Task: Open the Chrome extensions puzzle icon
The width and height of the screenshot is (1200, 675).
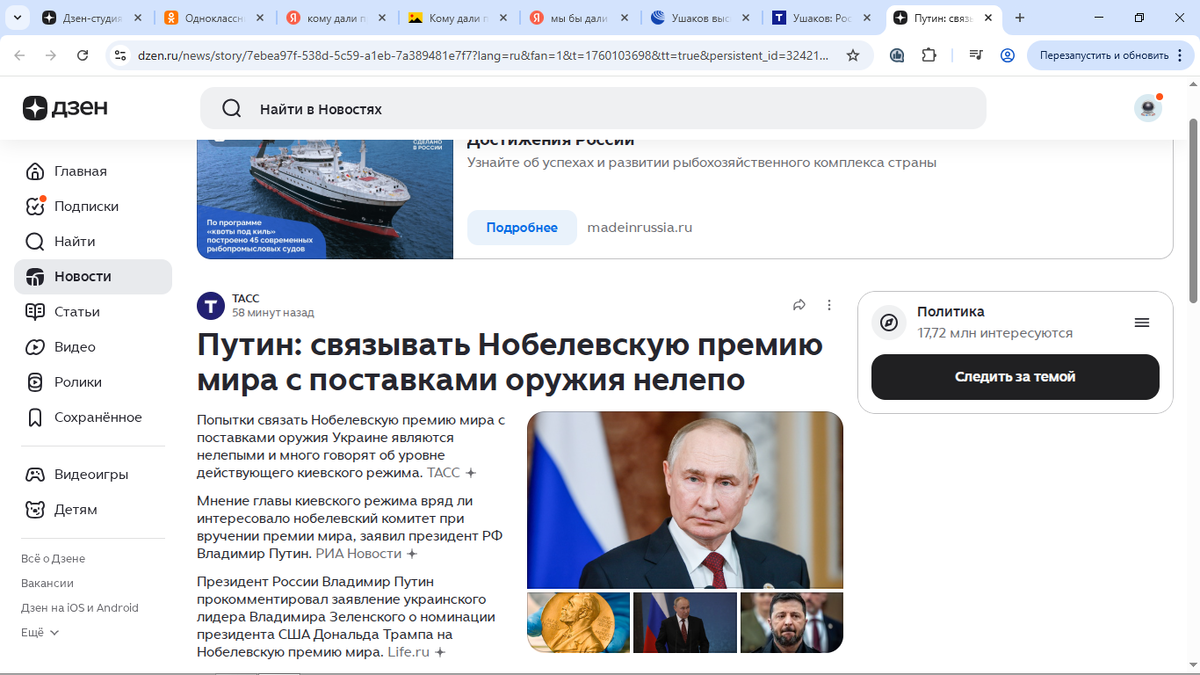Action: (929, 55)
